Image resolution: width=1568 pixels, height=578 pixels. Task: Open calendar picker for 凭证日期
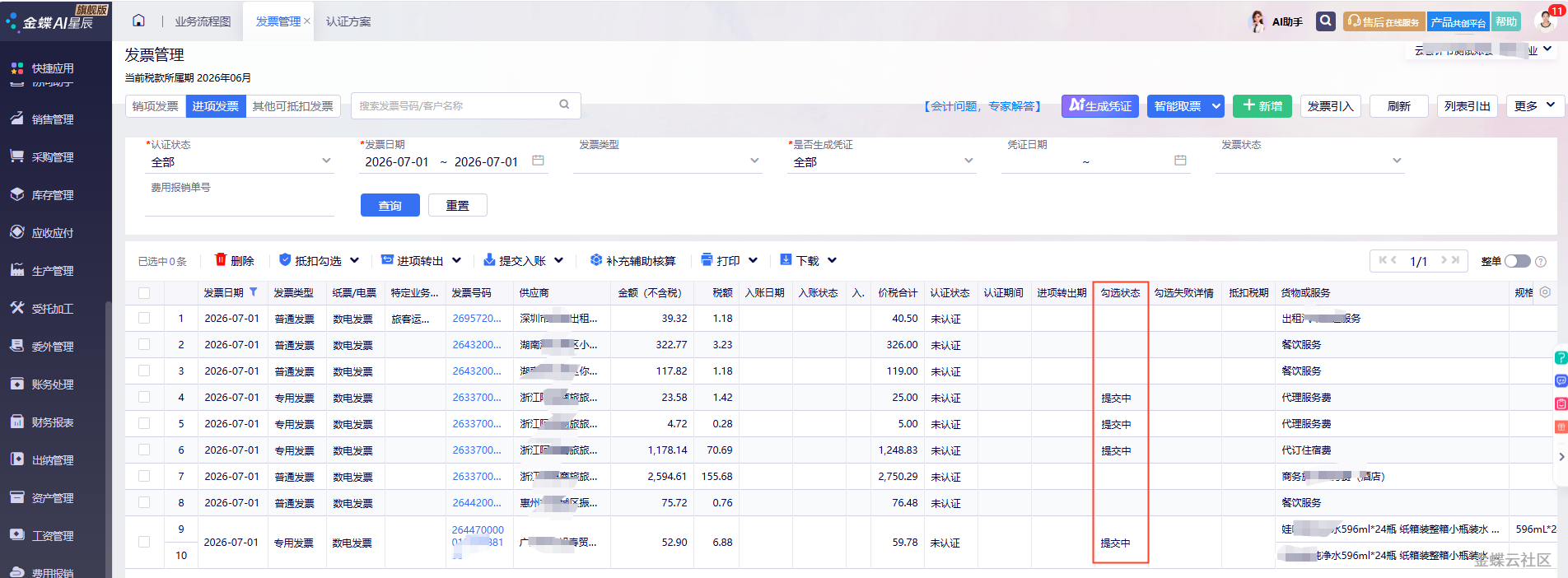tap(1180, 161)
